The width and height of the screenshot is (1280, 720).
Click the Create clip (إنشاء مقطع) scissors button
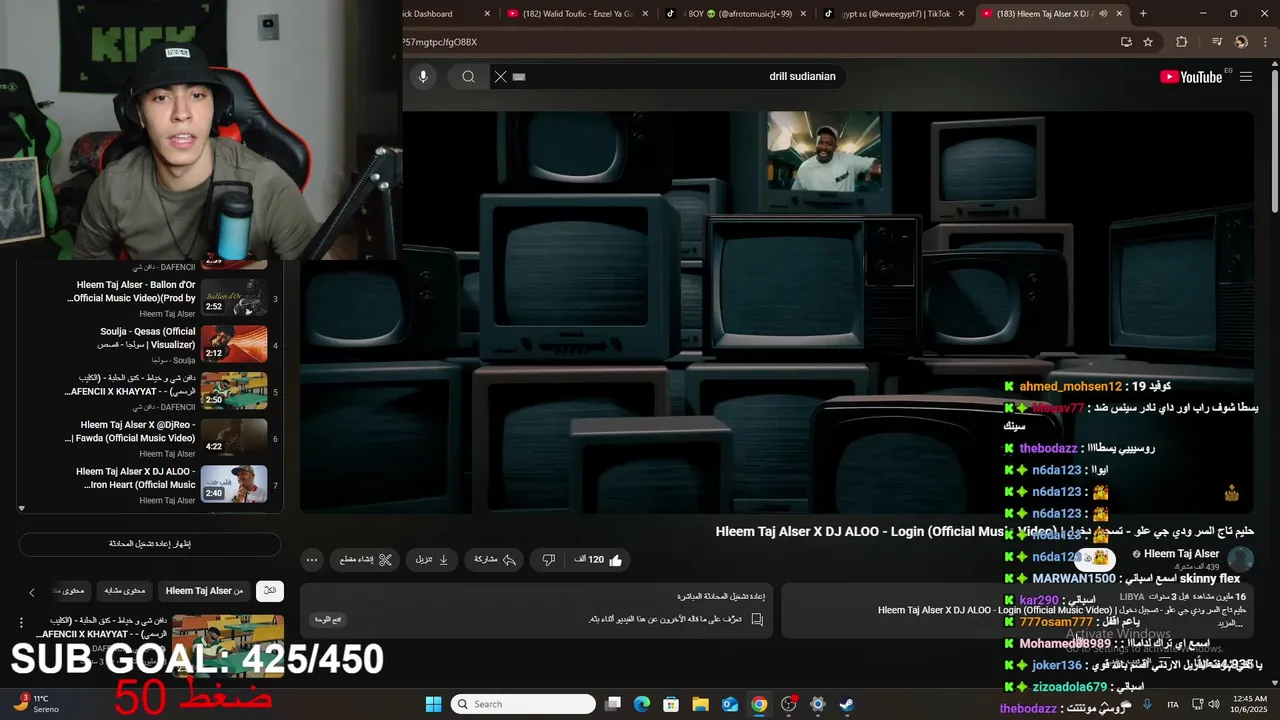pyautogui.click(x=365, y=560)
